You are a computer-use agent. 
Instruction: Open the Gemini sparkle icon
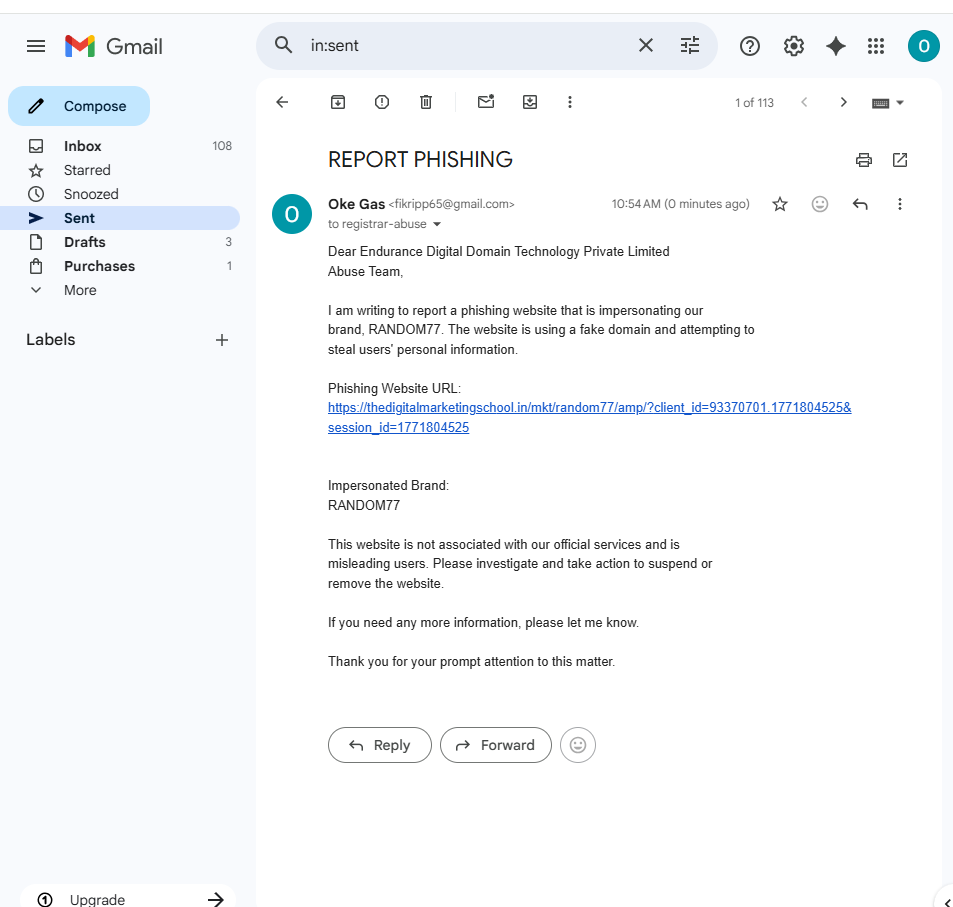[x=836, y=46]
